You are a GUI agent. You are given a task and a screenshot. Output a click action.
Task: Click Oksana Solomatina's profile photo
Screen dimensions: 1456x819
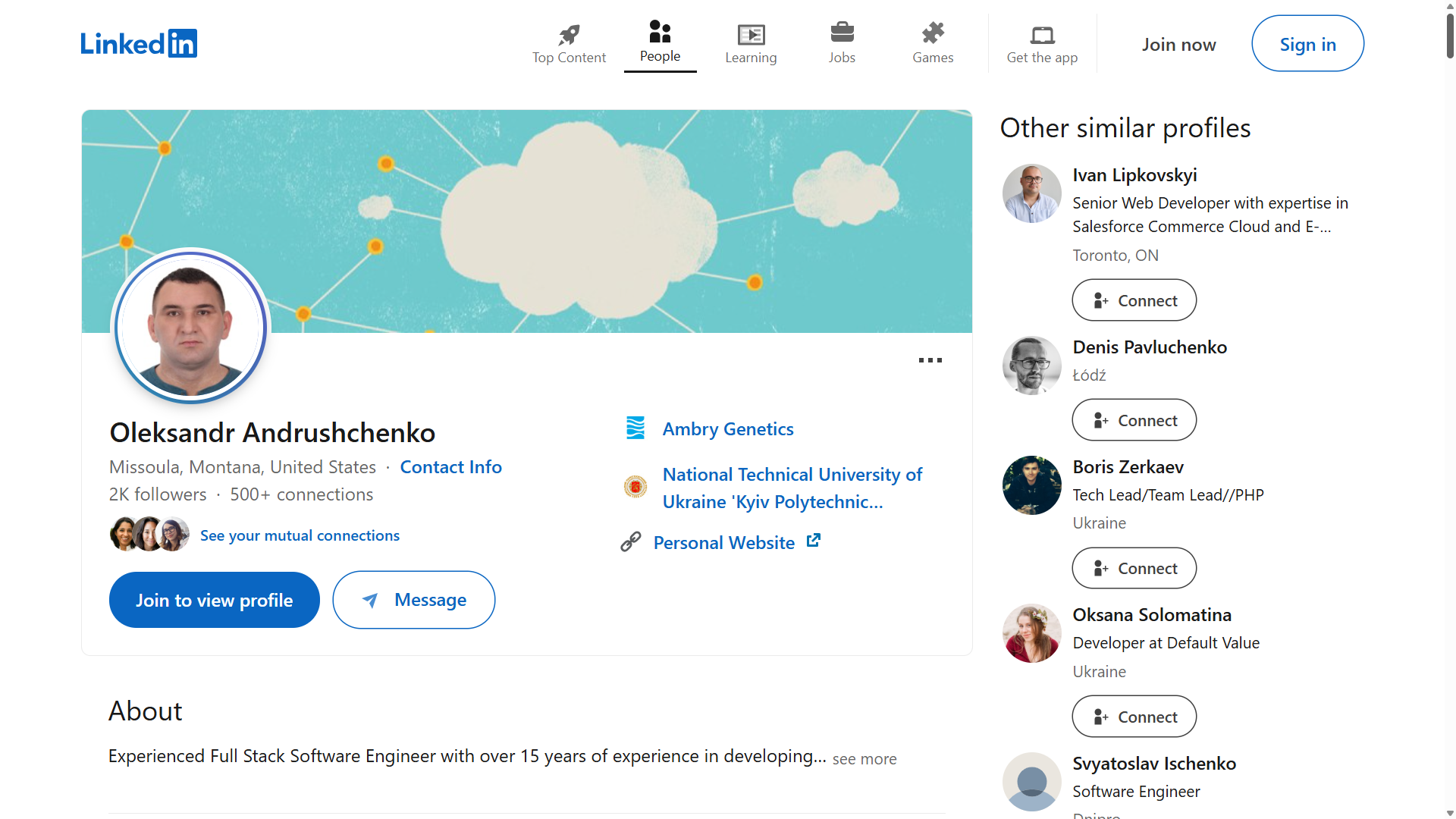click(1031, 633)
